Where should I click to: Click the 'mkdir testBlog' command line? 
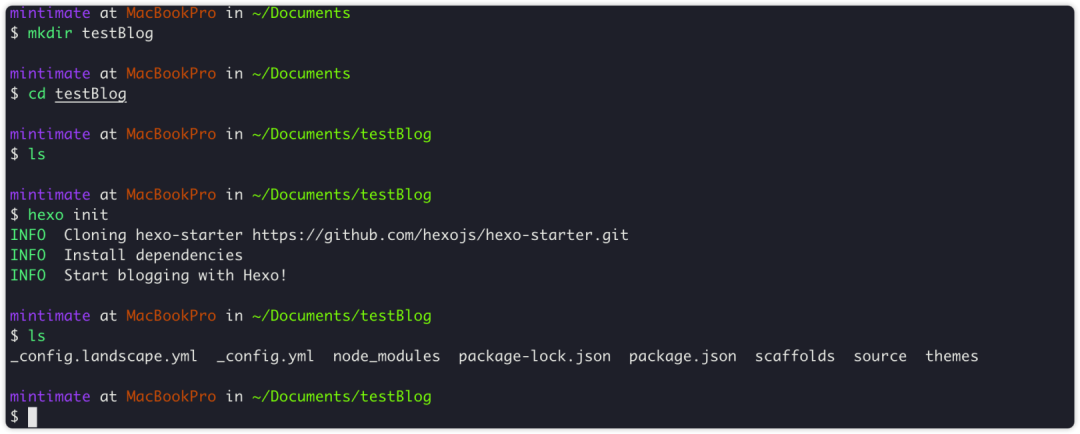(77, 33)
